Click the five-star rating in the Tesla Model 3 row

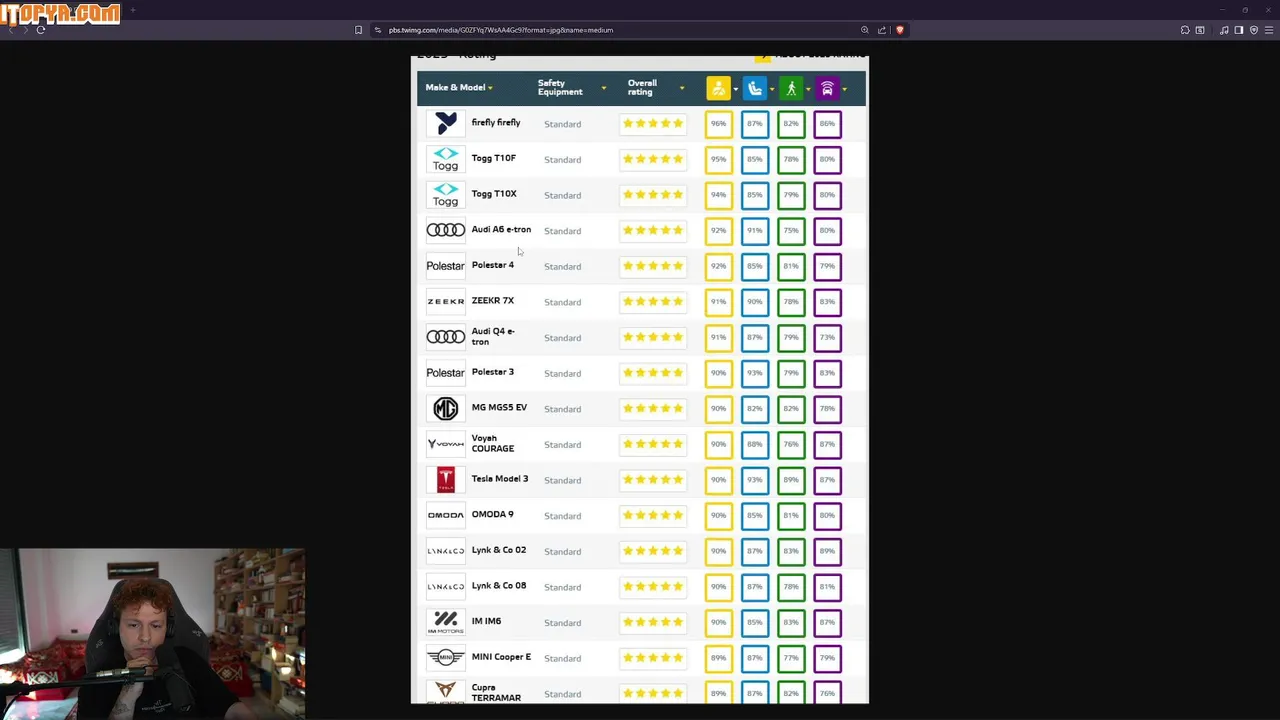[x=653, y=480]
